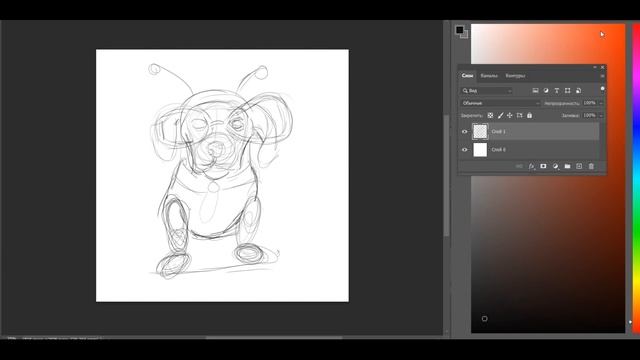Viewport: 640px width, 360px height.
Task: Filter layers by shape layers icon
Action: click(x=567, y=91)
